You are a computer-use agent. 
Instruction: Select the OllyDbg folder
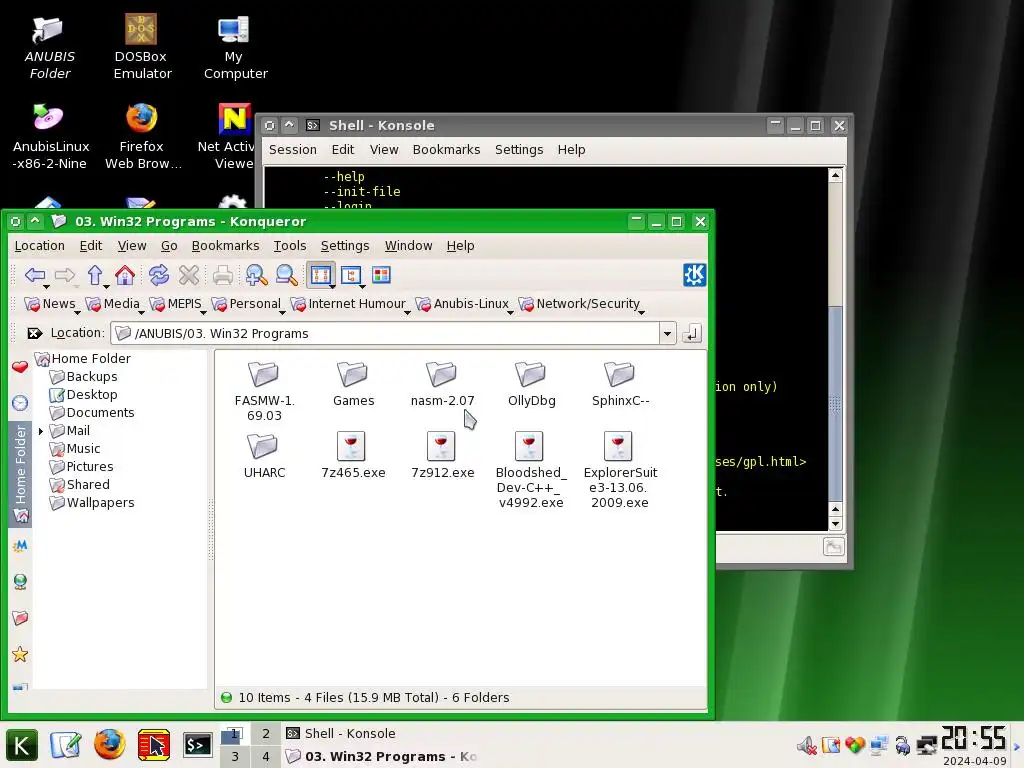click(532, 384)
